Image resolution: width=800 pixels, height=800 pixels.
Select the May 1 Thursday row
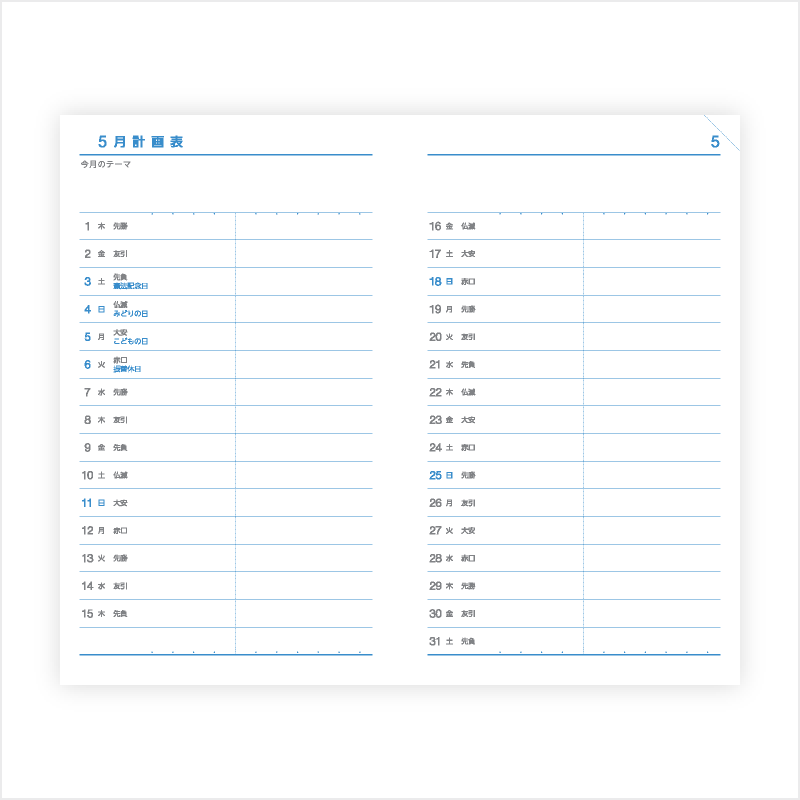click(226, 226)
